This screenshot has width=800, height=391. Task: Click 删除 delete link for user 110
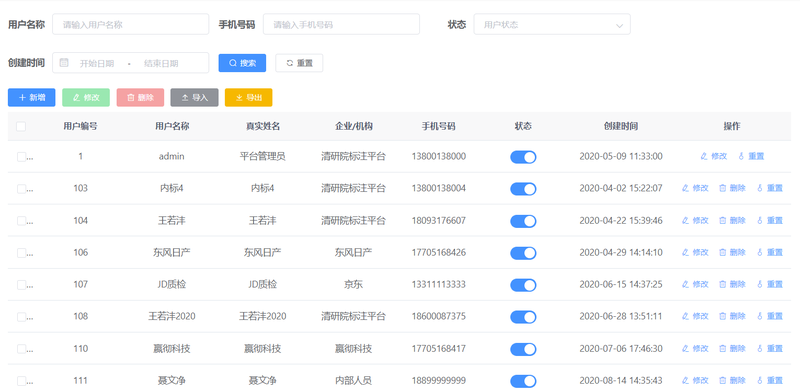pyautogui.click(x=732, y=349)
